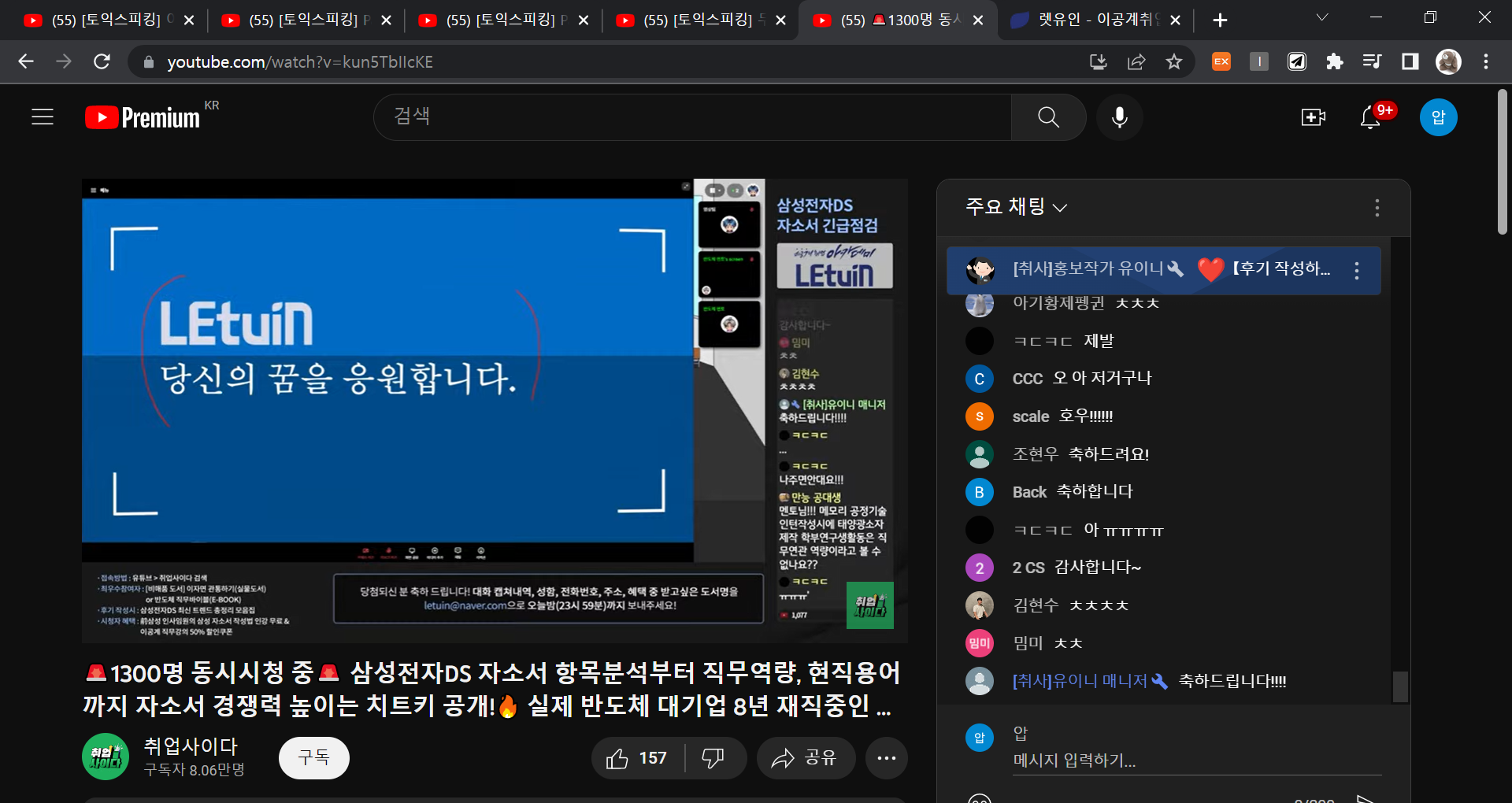Open the video more actions ellipsis button
This screenshot has width=1512, height=803.
coord(886,758)
